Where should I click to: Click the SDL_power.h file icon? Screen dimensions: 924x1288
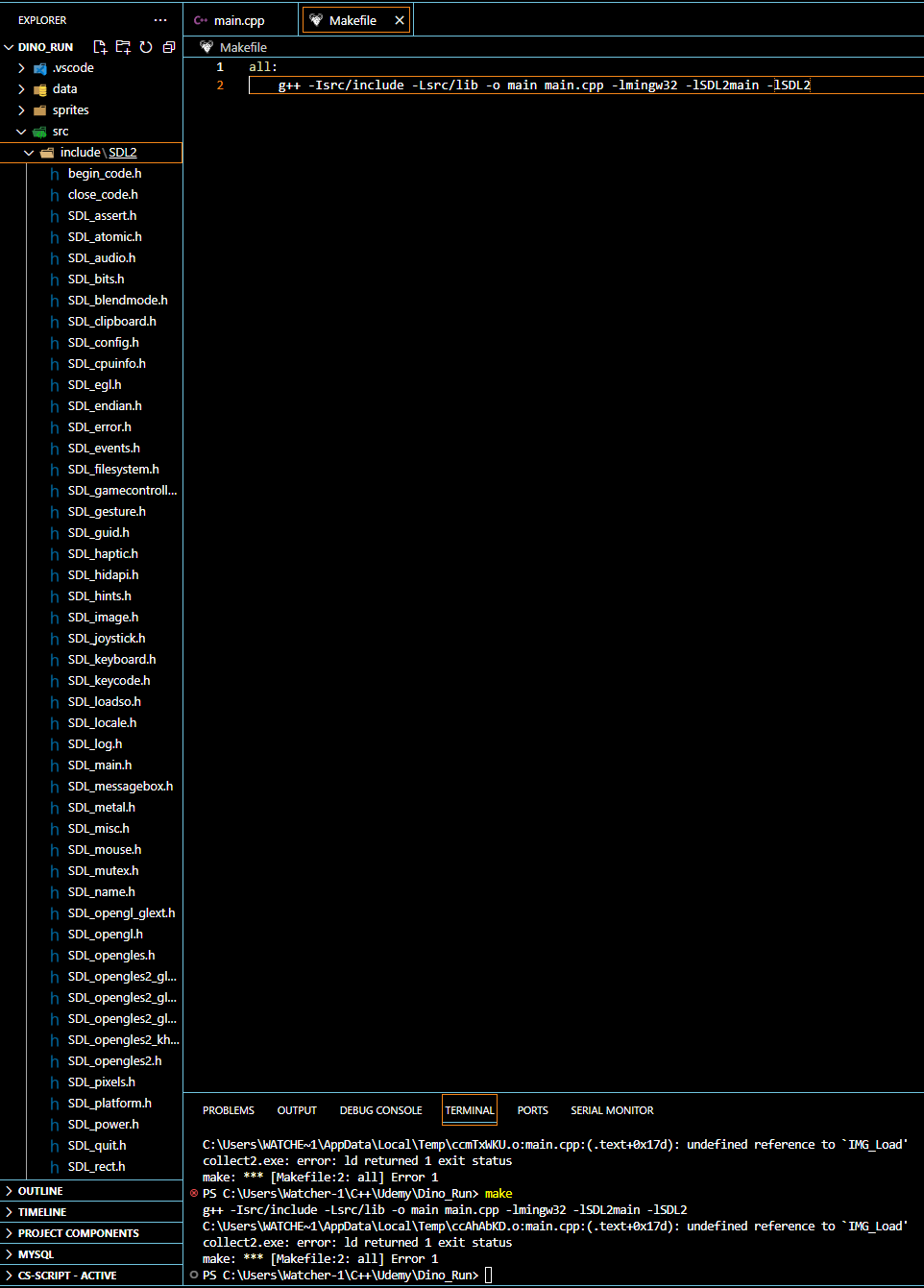click(x=55, y=1125)
